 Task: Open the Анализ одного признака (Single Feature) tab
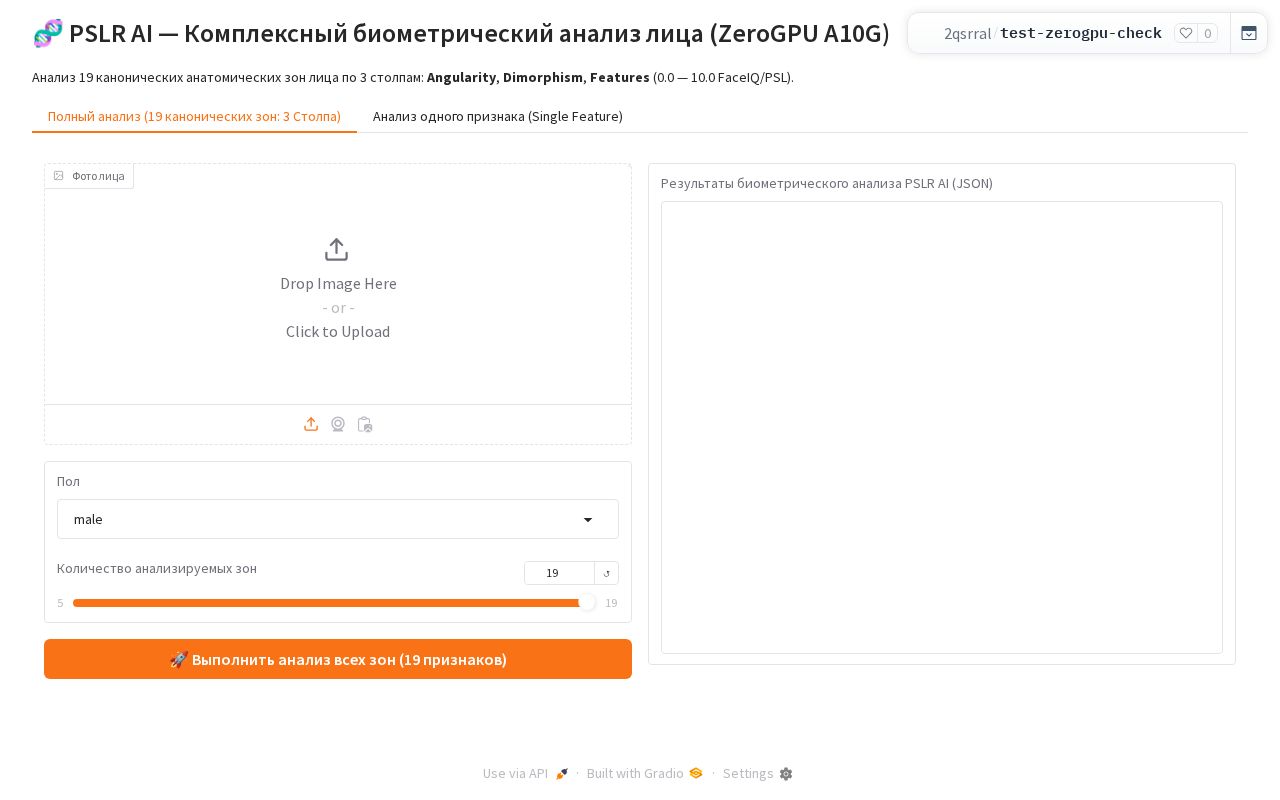pos(498,116)
